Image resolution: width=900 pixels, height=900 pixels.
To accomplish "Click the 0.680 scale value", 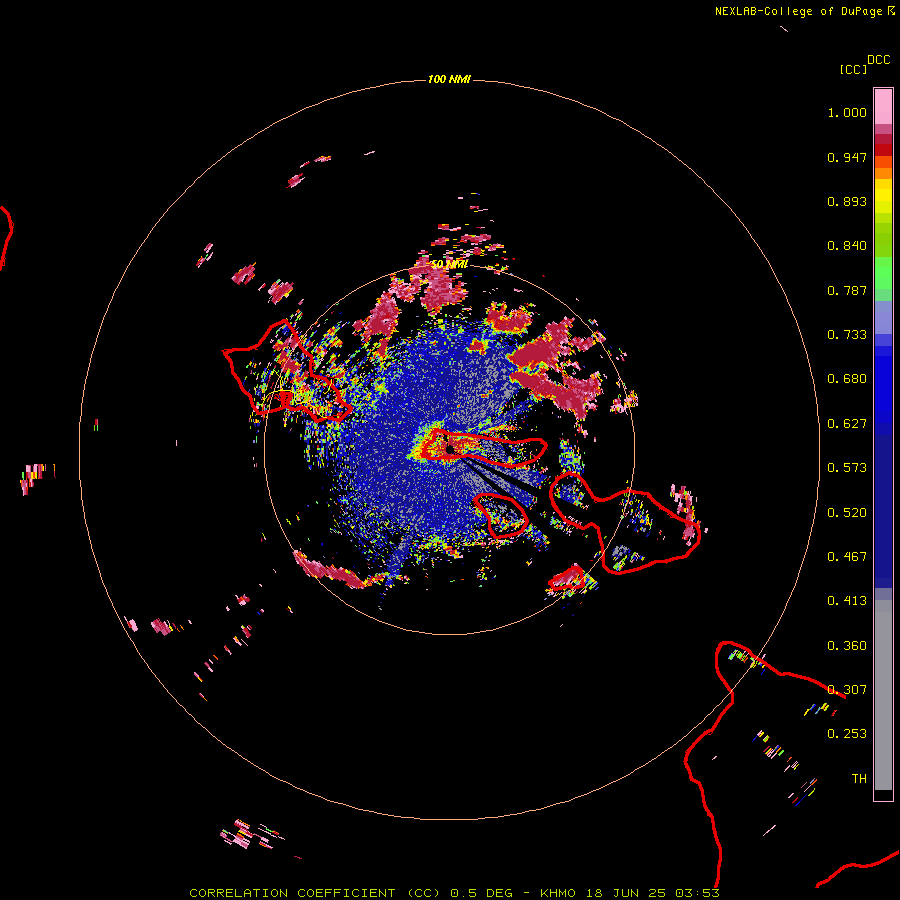I will click(x=847, y=379).
